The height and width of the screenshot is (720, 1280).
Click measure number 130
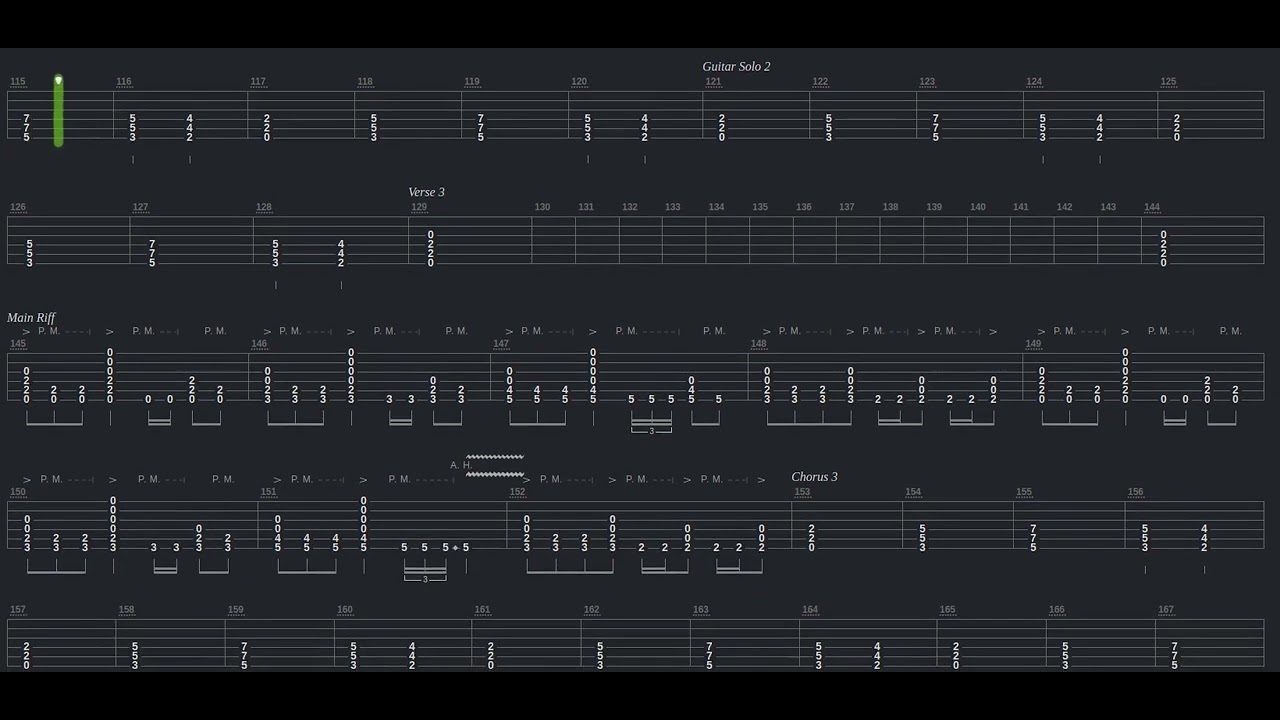(542, 208)
